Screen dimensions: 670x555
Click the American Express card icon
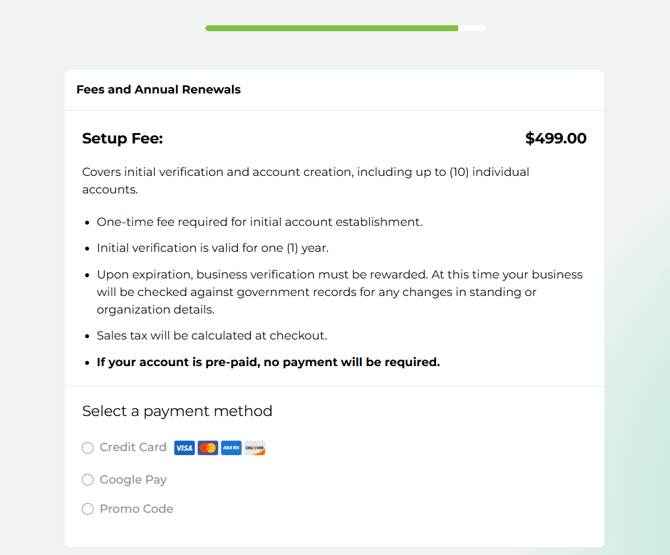(231, 448)
